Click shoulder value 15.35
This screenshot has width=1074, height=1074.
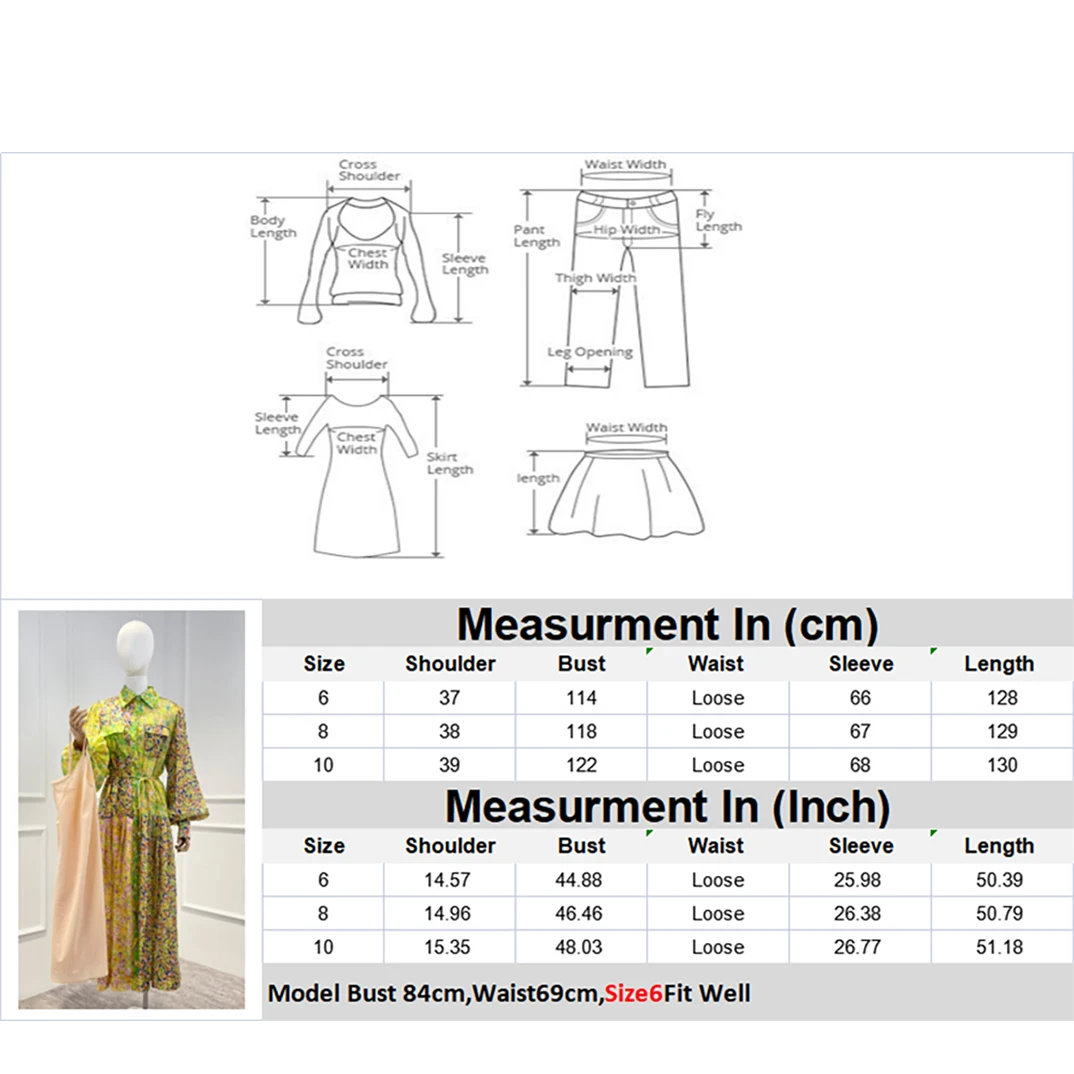tap(447, 947)
